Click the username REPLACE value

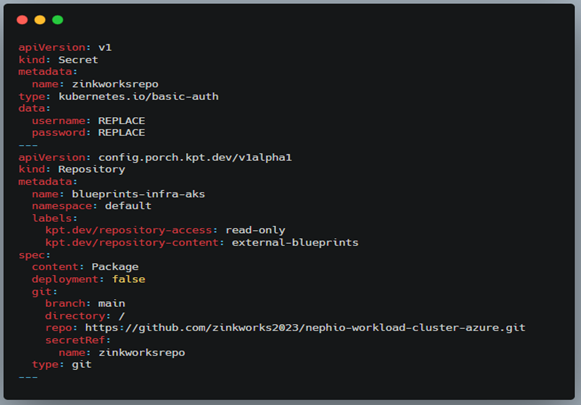click(122, 121)
